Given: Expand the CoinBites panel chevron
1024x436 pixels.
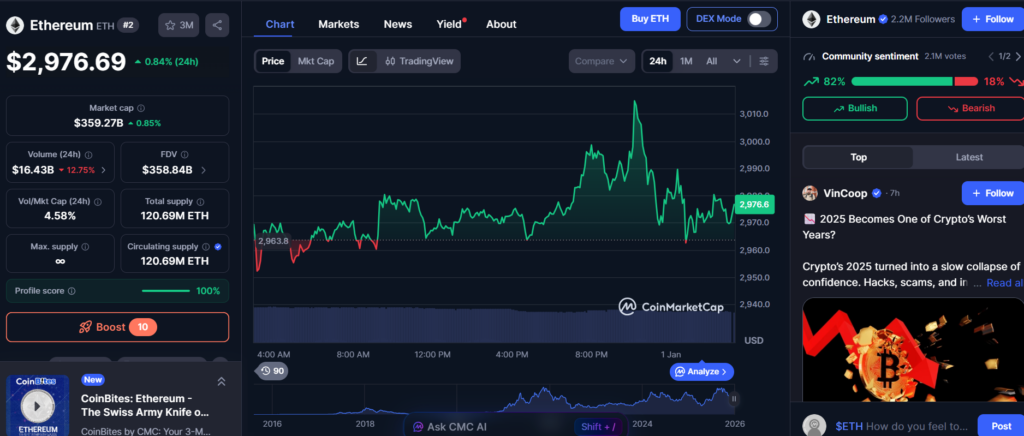Looking at the screenshot, I should 221,382.
